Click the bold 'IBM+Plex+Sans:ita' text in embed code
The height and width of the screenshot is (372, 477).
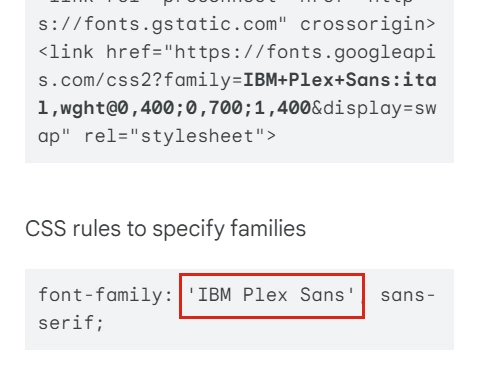(340, 80)
